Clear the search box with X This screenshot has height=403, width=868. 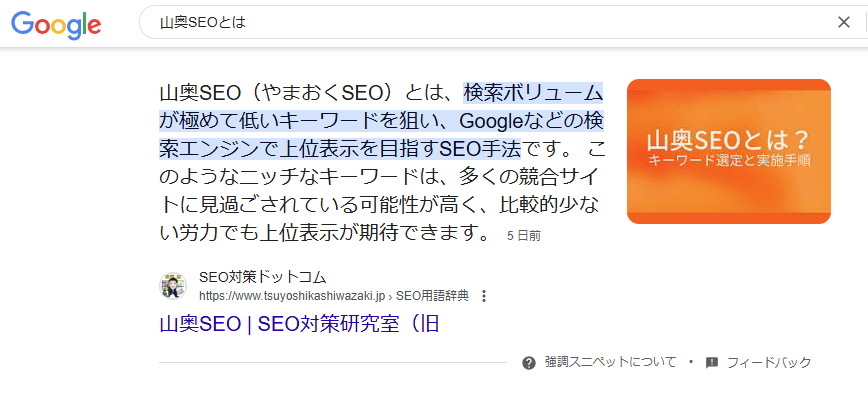tap(844, 23)
